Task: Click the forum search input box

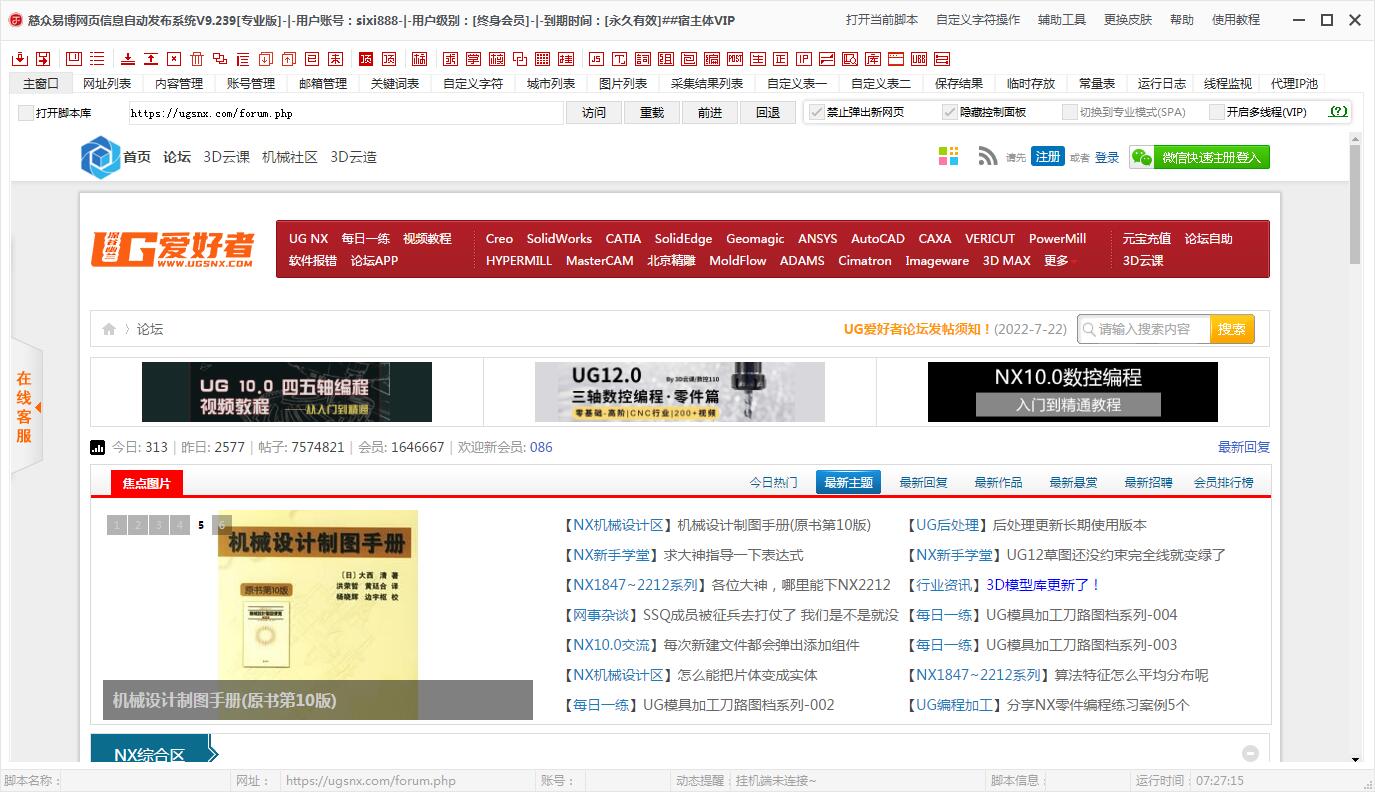Action: point(1144,329)
